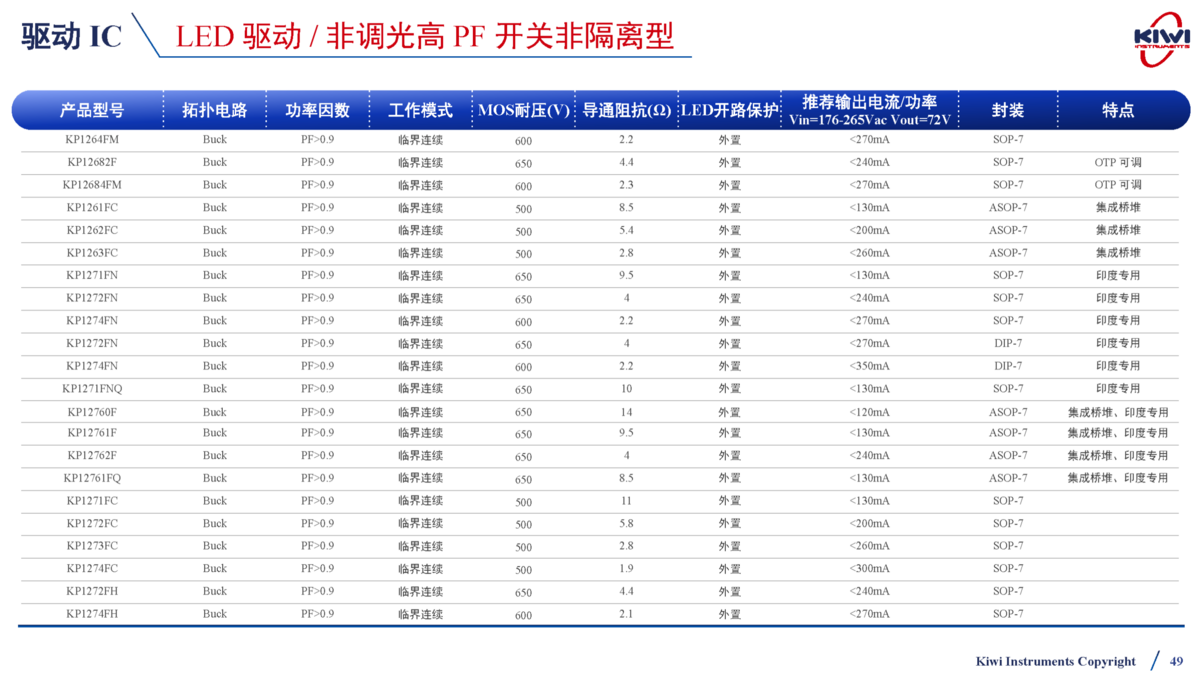Click the KP12761FQ product model
Image resolution: width=1200 pixels, height=681 pixels.
92,478
